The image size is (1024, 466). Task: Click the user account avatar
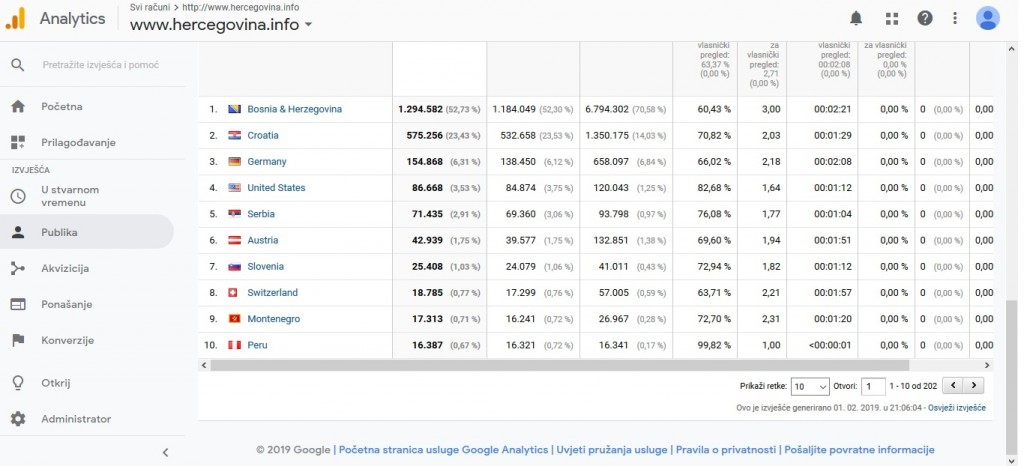click(x=988, y=18)
